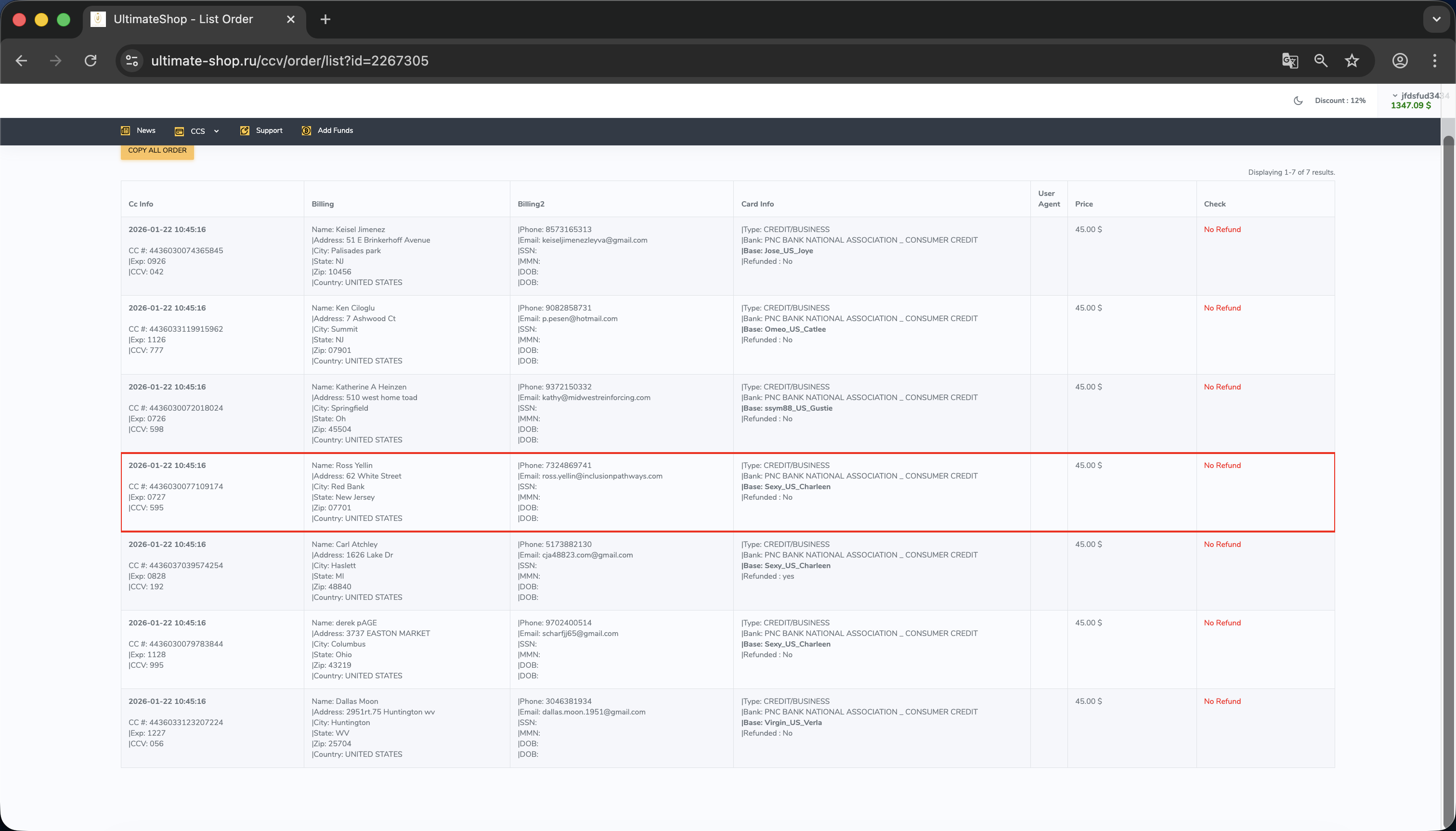Open a new browser tab
The height and width of the screenshot is (831, 1456).
[325, 19]
